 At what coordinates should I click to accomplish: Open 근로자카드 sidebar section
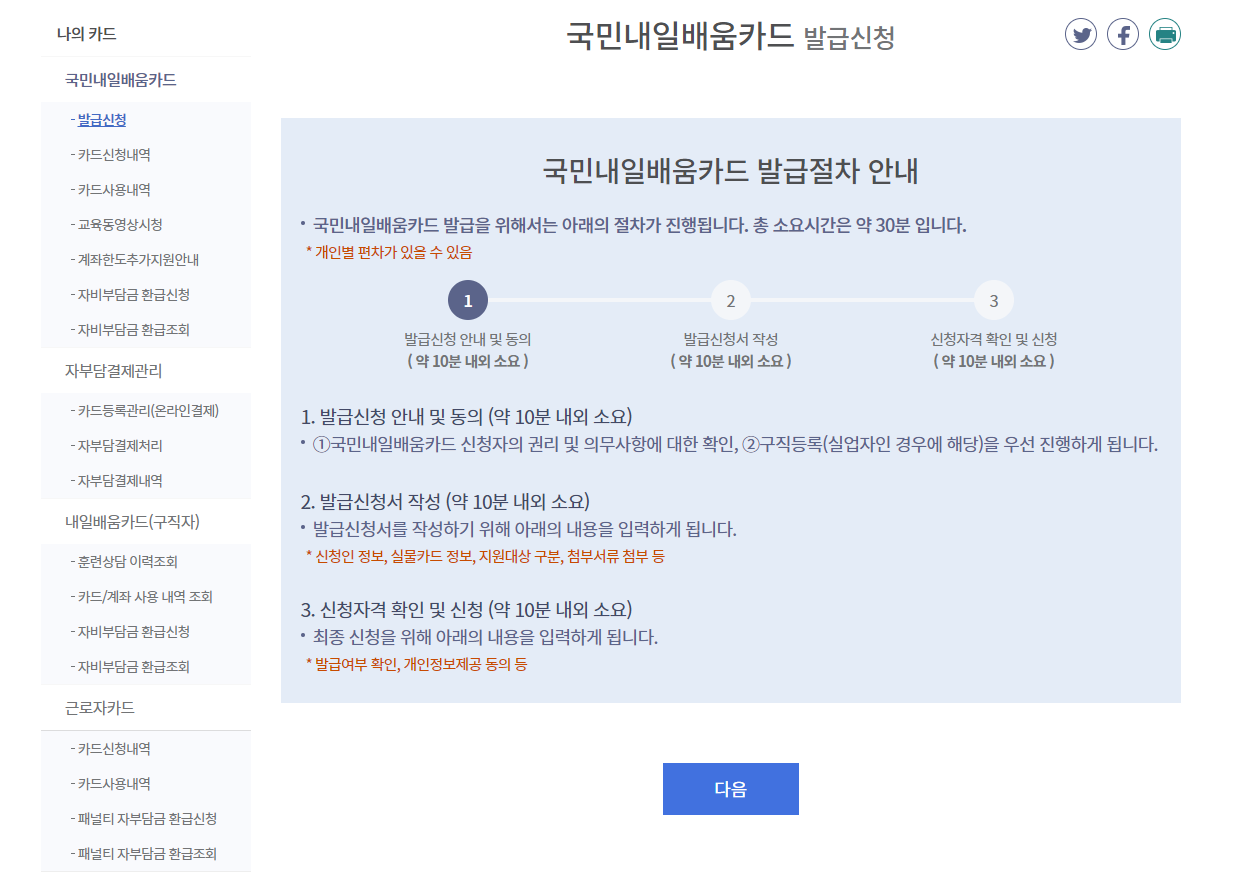click(x=100, y=708)
